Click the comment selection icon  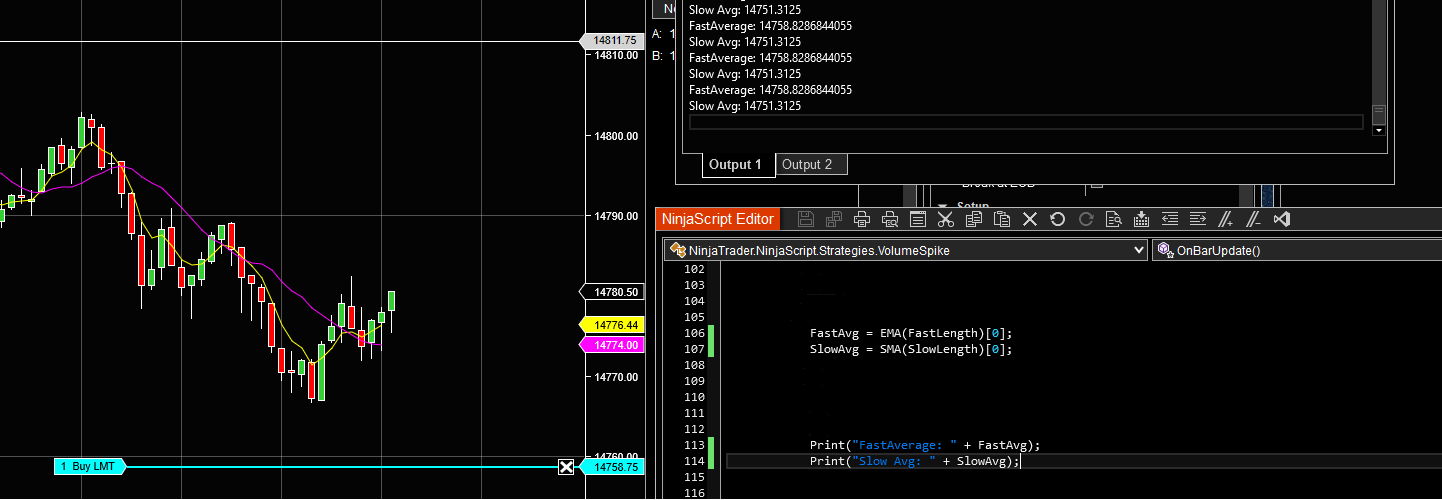click(1226, 219)
